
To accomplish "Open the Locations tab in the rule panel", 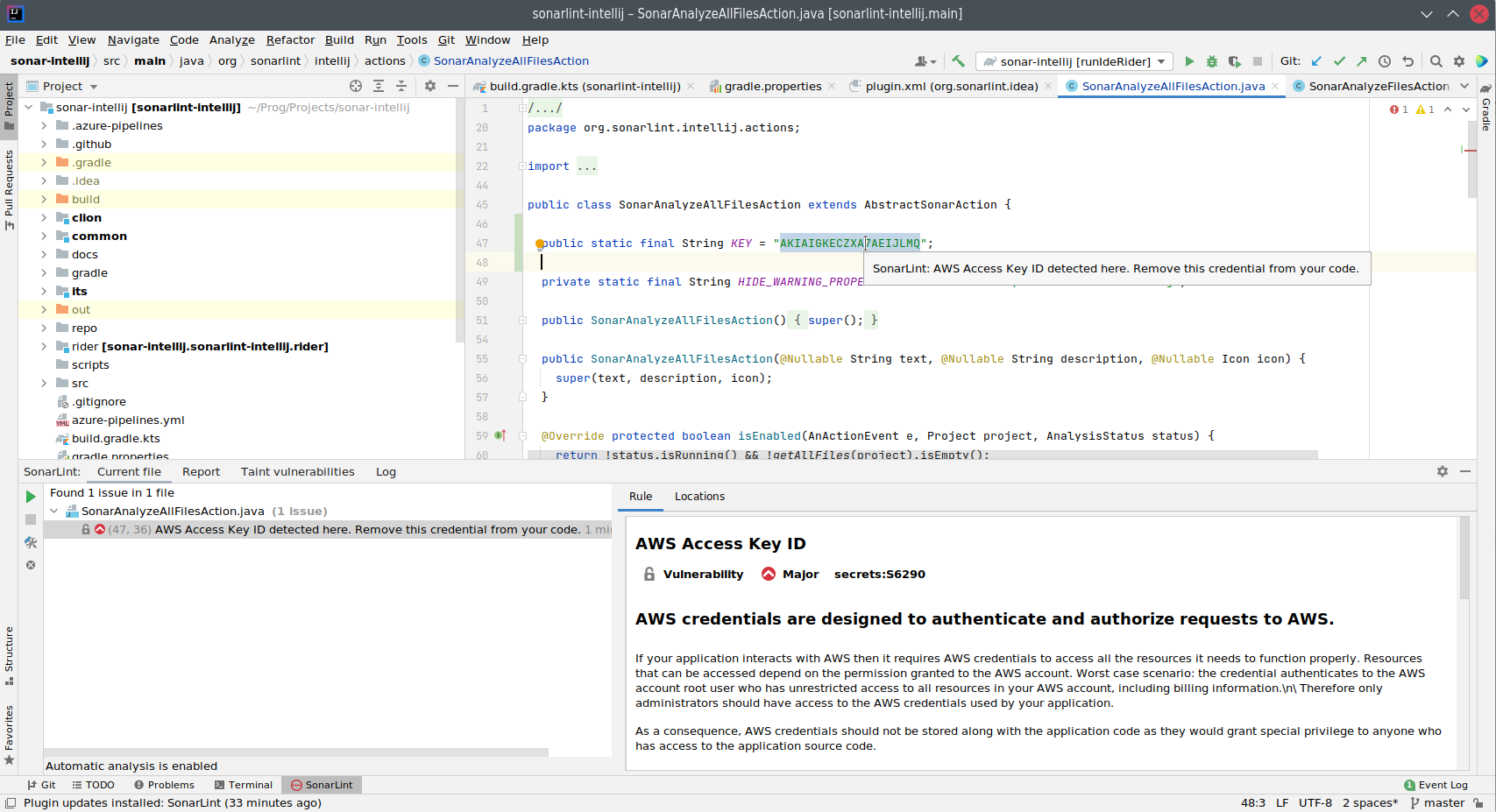I will point(699,497).
